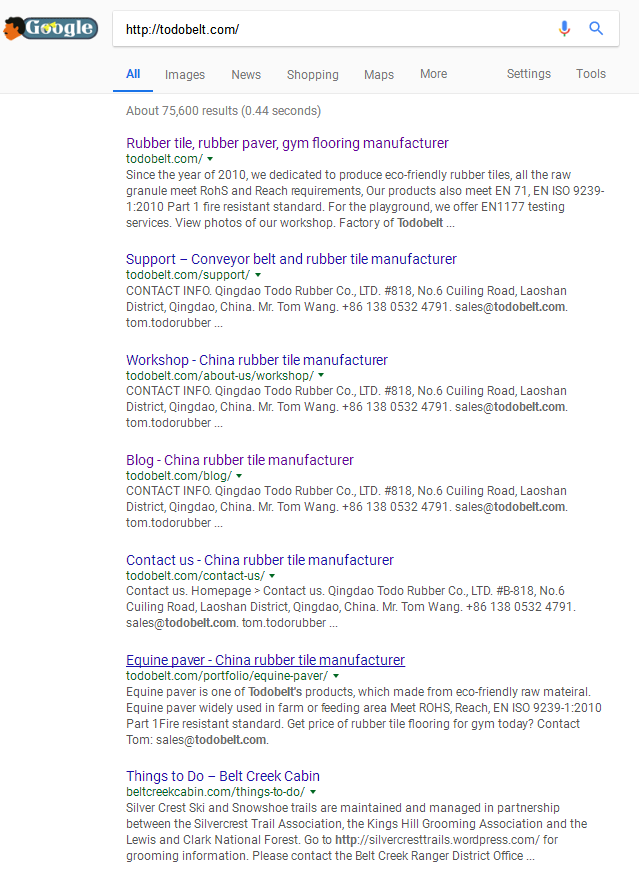Expand dropdown arrow next to todobelt.com/about-us/workshop/
This screenshot has height=880, width=639.
pyautogui.click(x=321, y=375)
